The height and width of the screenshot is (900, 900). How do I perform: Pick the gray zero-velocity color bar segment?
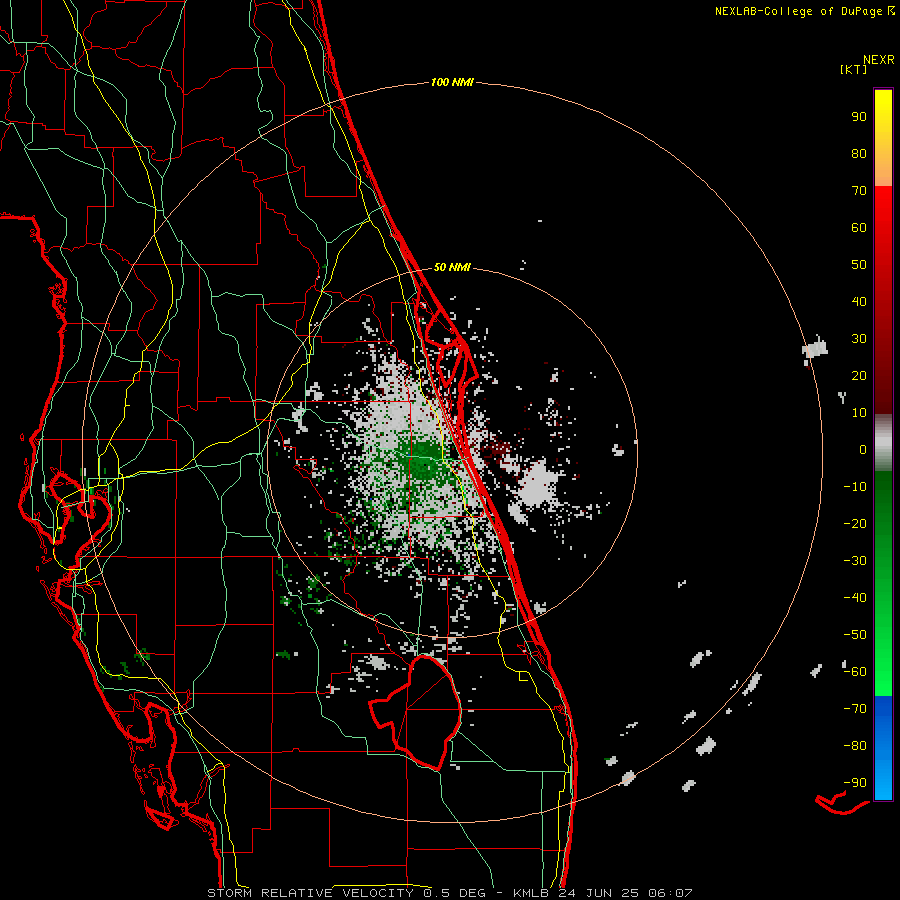883,443
